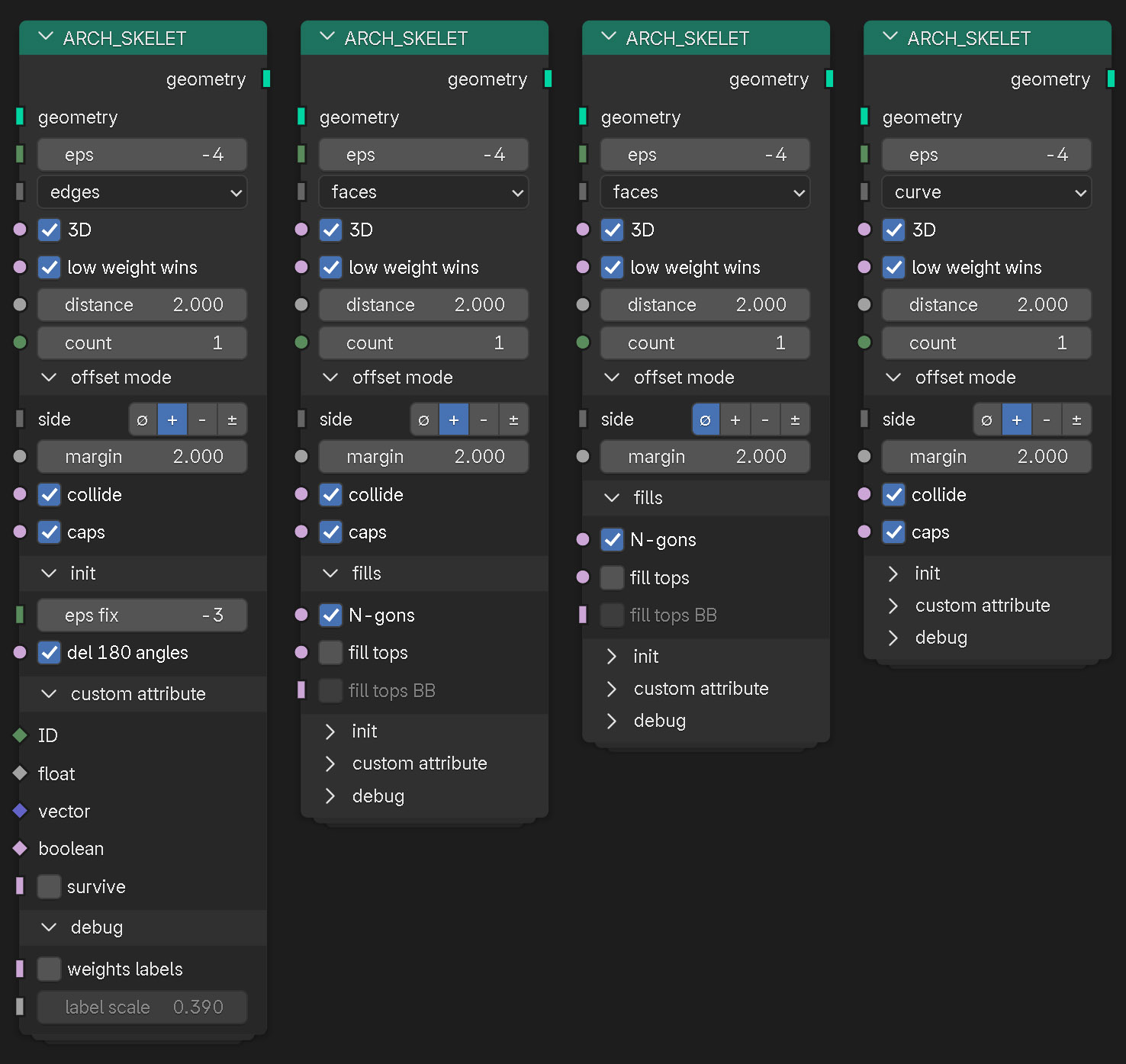Image resolution: width=1126 pixels, height=1064 pixels.
Task: Toggle low weight wins in the curve node
Action: (894, 267)
